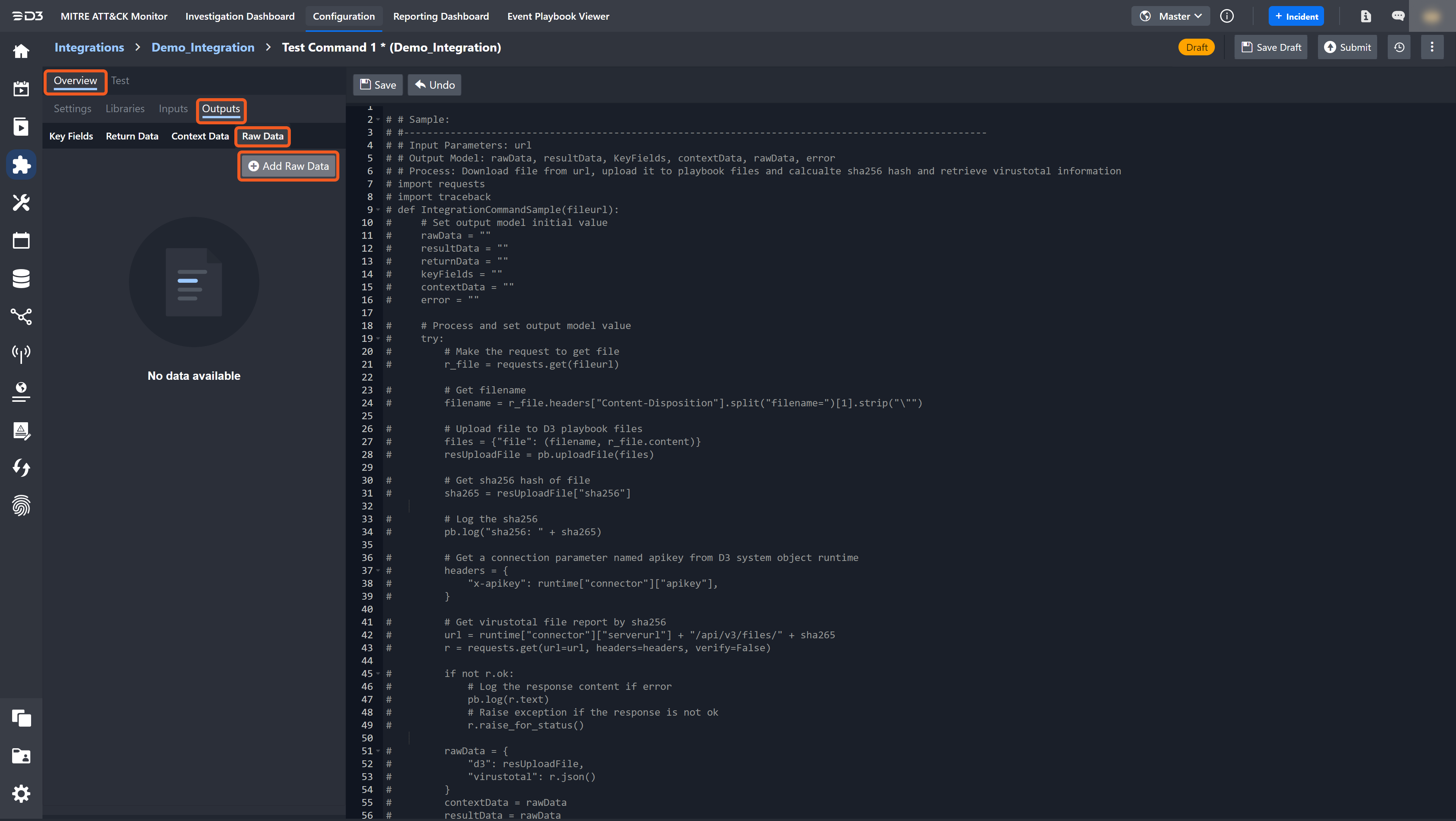
Task: Switch to the Test tab
Action: click(120, 81)
